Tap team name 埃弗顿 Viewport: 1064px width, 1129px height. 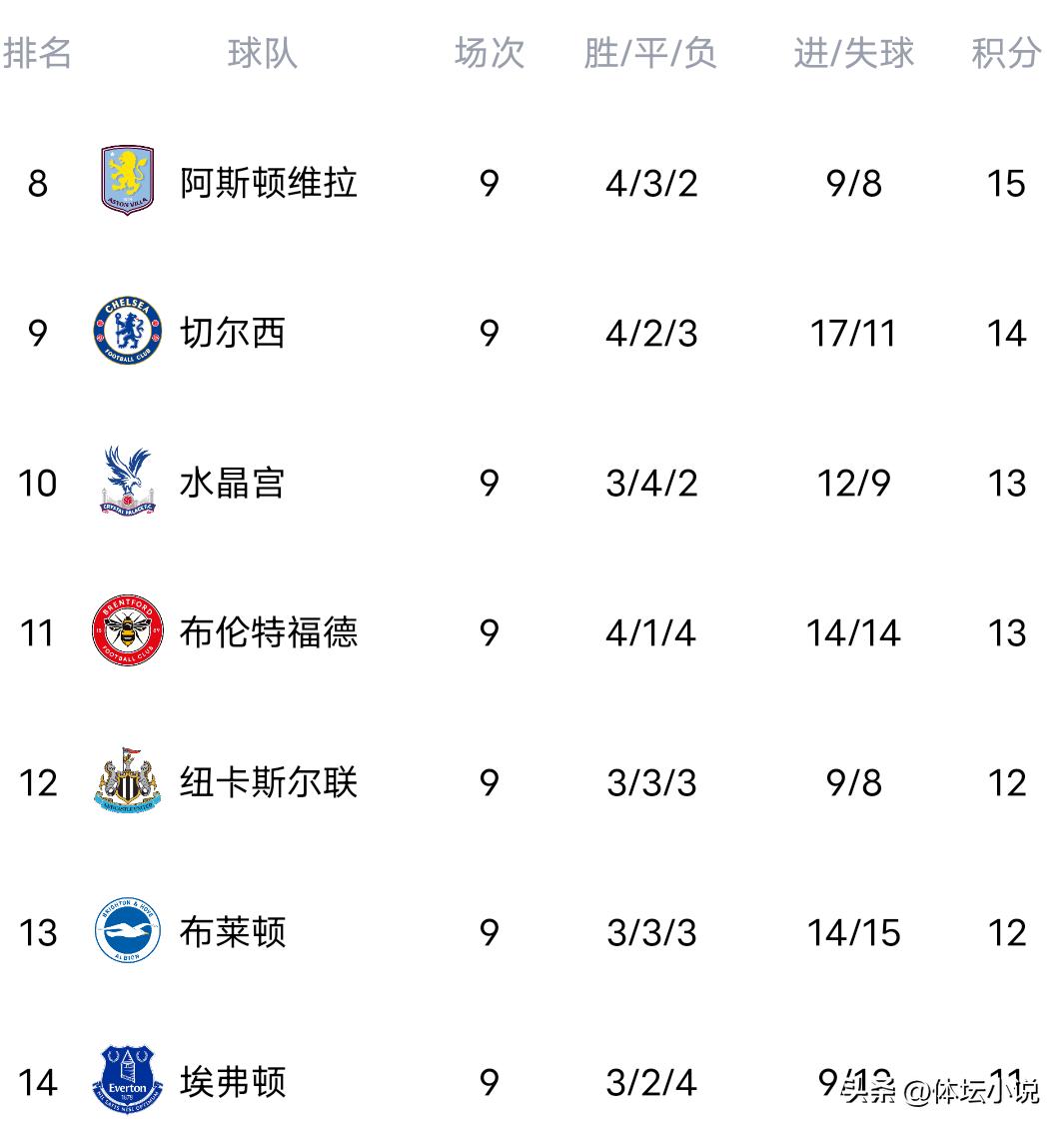(232, 1082)
